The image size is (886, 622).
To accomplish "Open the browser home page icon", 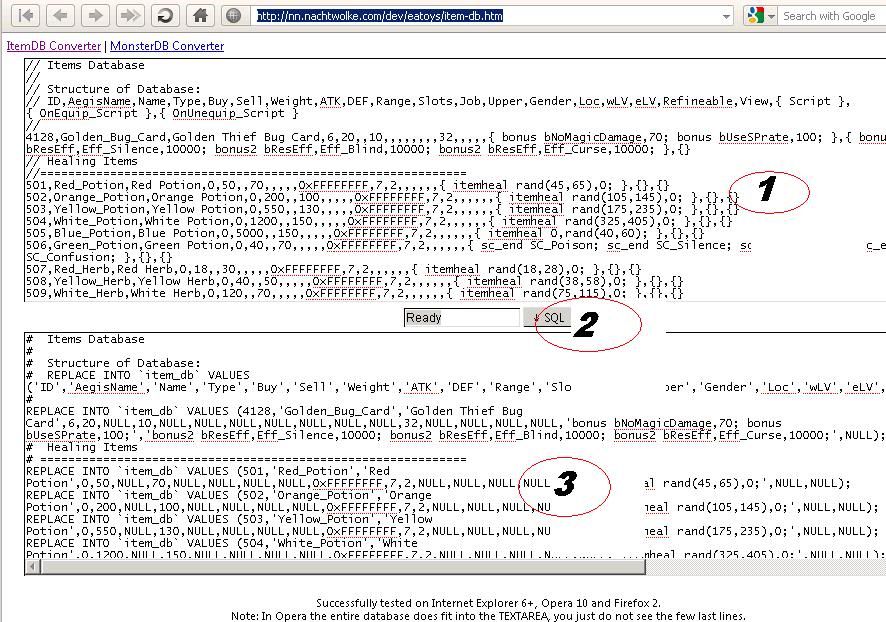I will (x=200, y=15).
